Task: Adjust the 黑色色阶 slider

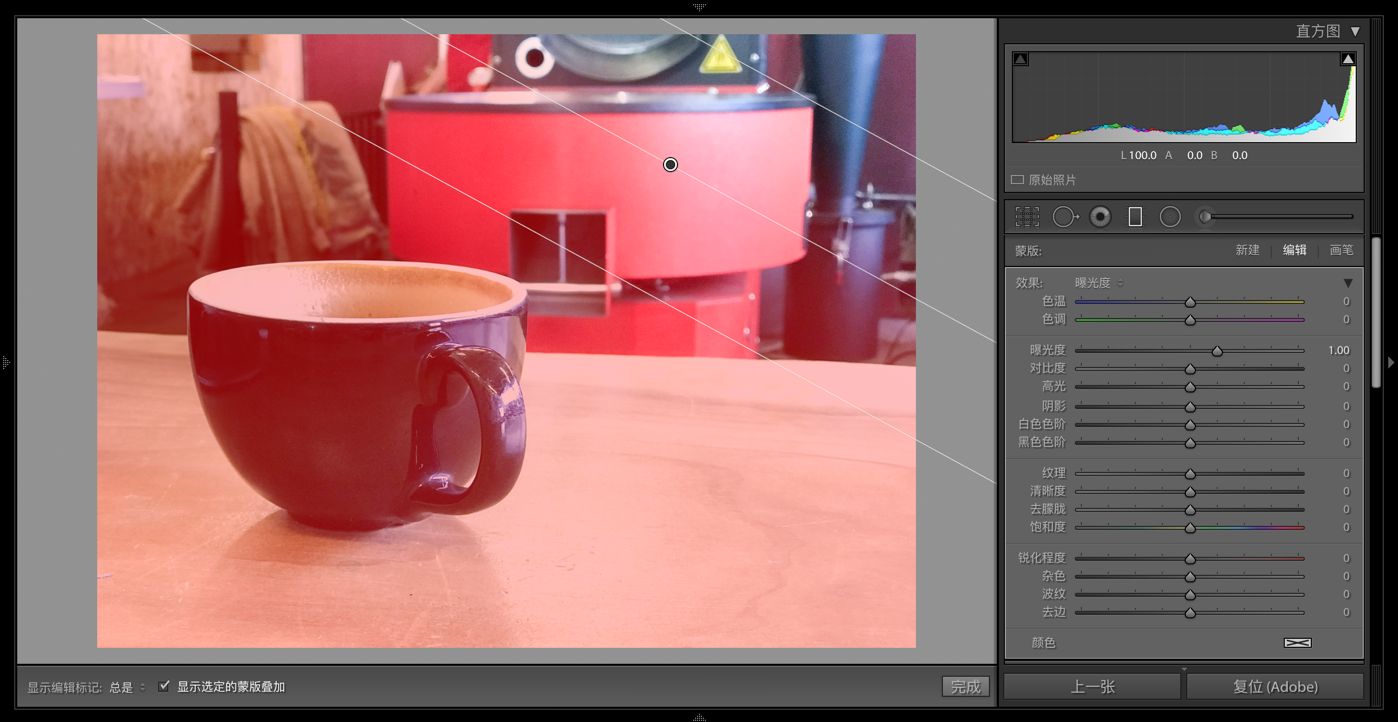Action: click(x=1190, y=442)
